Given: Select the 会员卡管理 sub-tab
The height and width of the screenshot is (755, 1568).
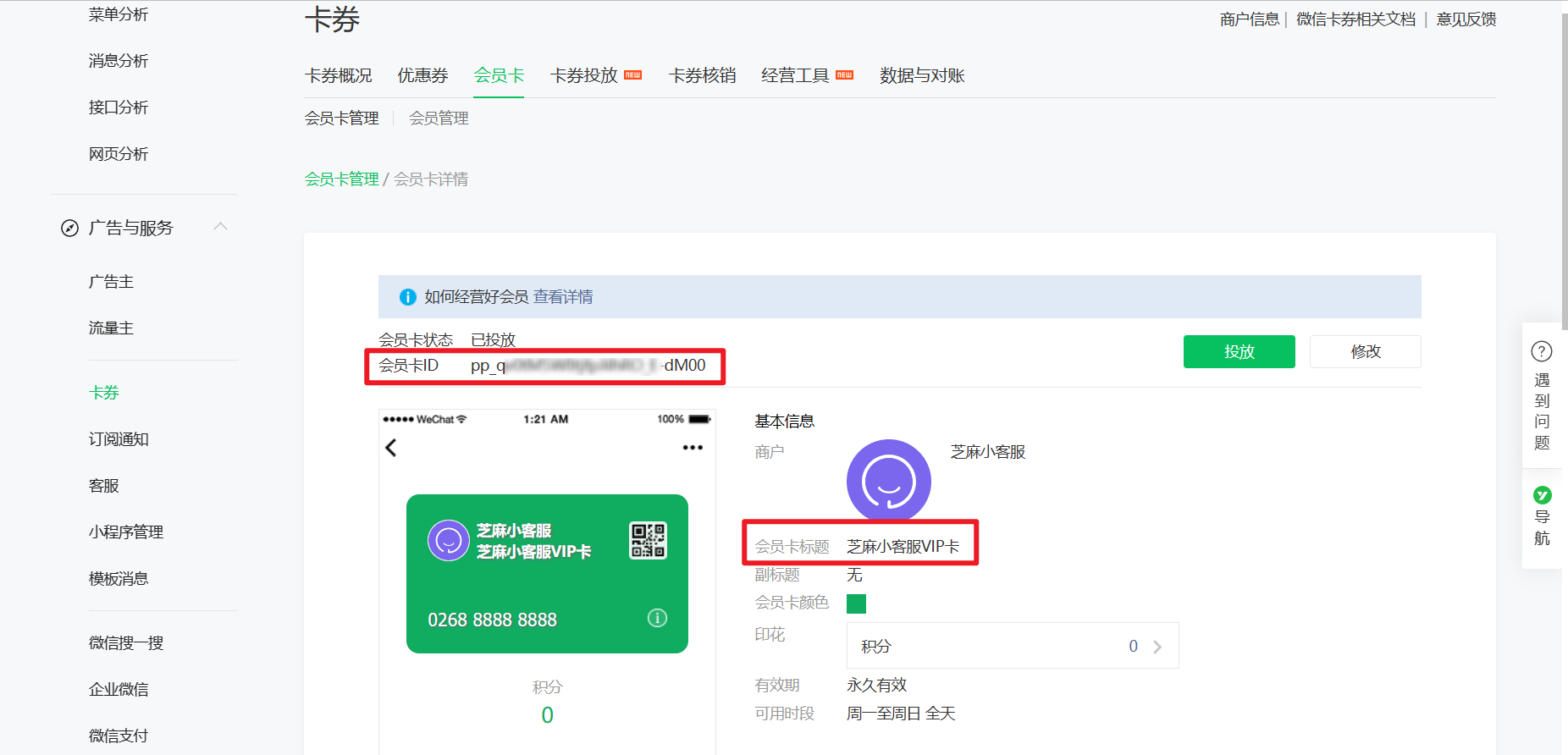Looking at the screenshot, I should 342,118.
